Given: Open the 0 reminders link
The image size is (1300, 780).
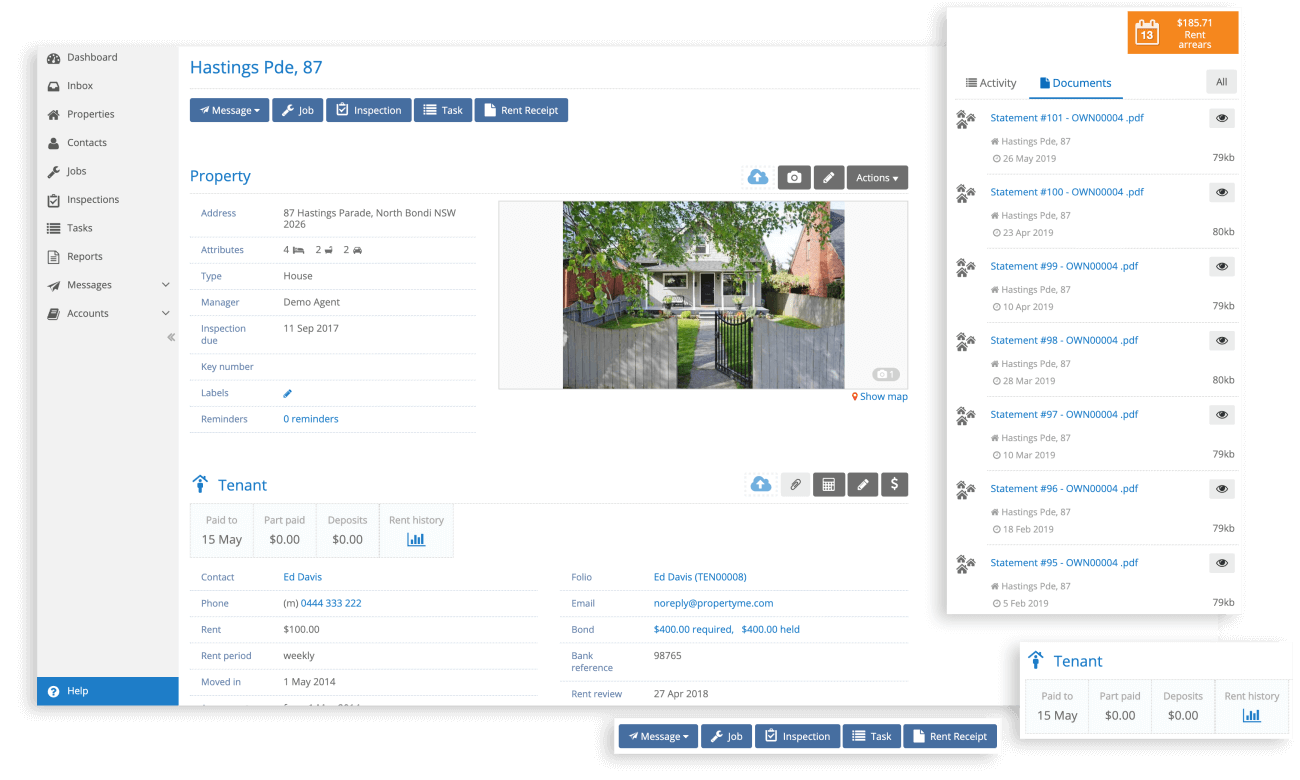Looking at the screenshot, I should pyautogui.click(x=311, y=419).
